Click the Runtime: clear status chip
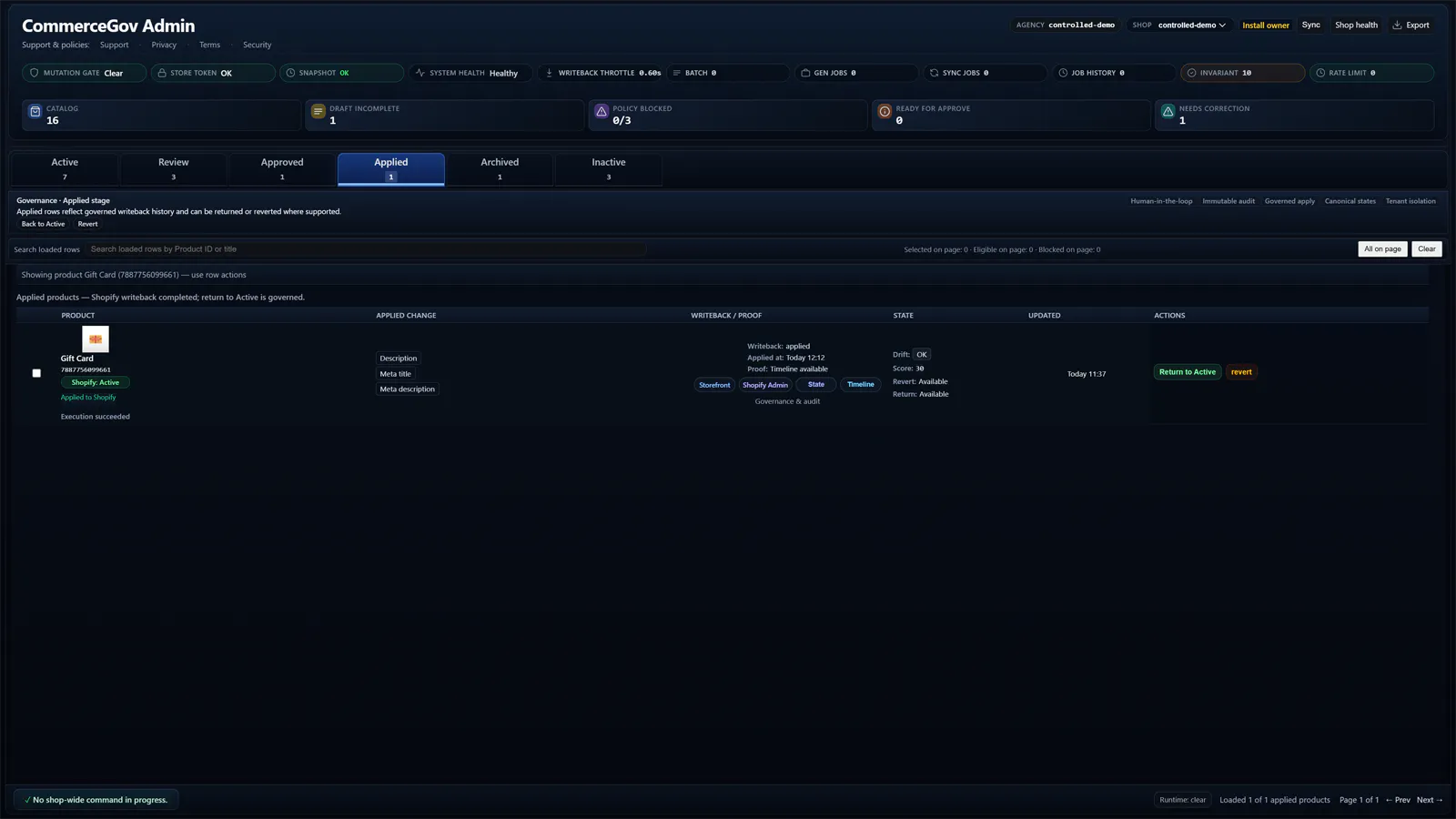The height and width of the screenshot is (819, 1456). click(x=1182, y=800)
